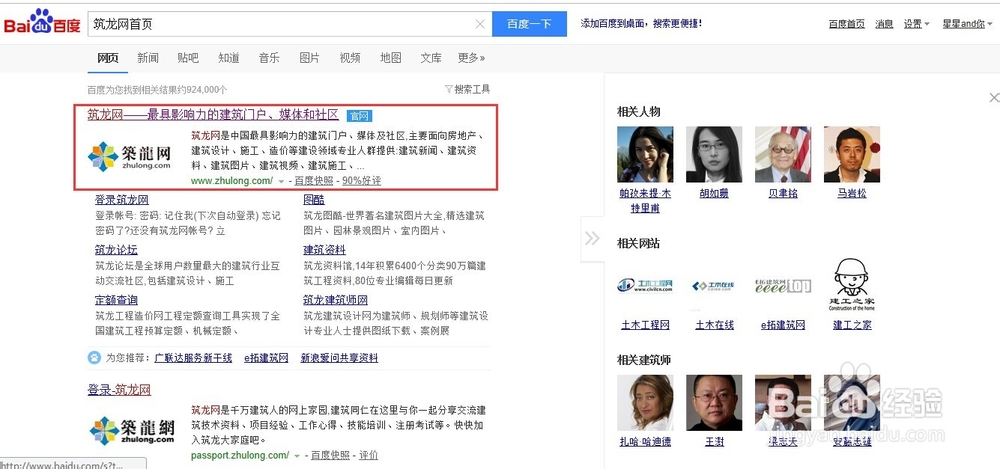
Task: Open photo of 帕玫来提·木特里甫
Action: (645, 154)
